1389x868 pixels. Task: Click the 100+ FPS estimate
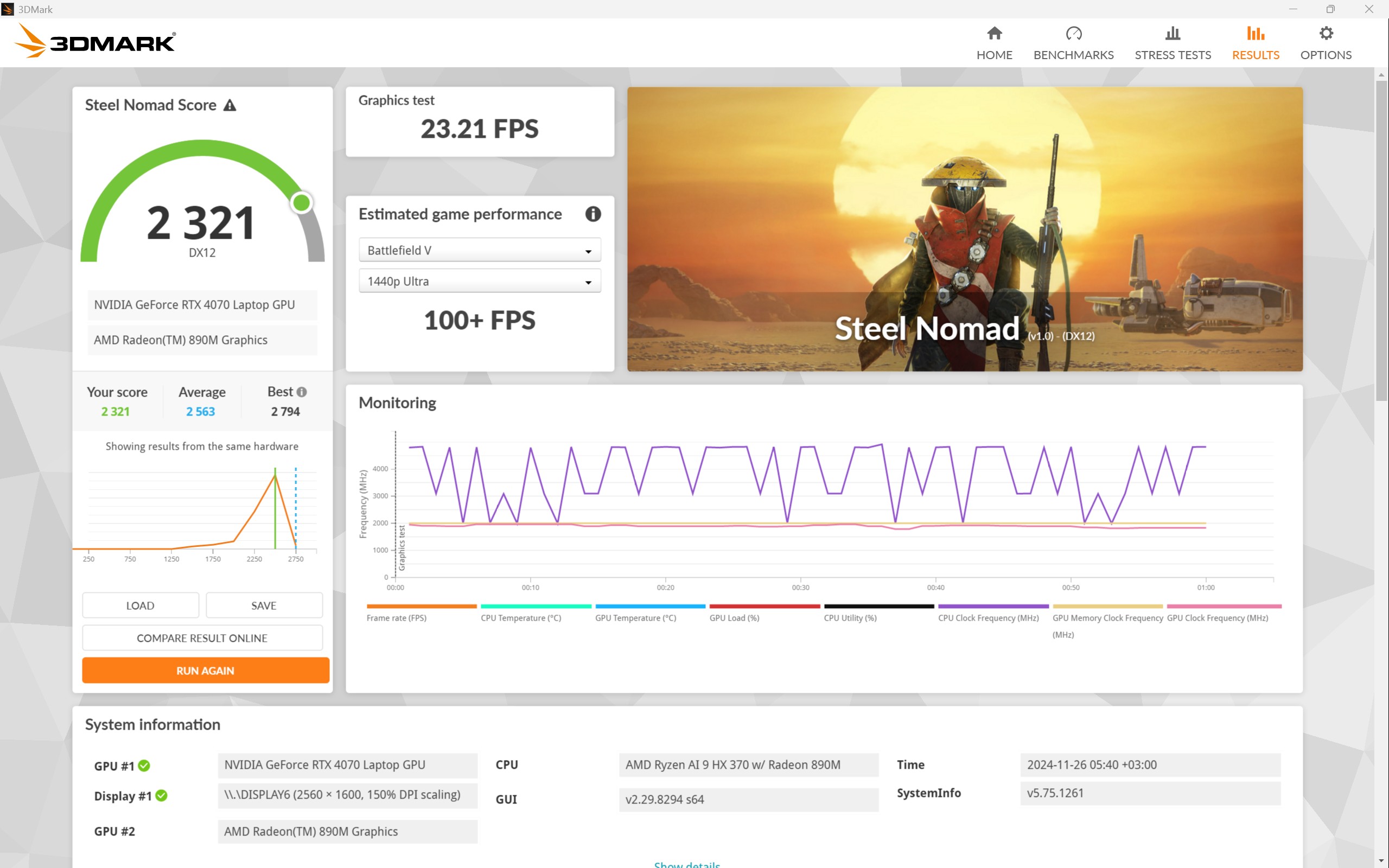[480, 320]
